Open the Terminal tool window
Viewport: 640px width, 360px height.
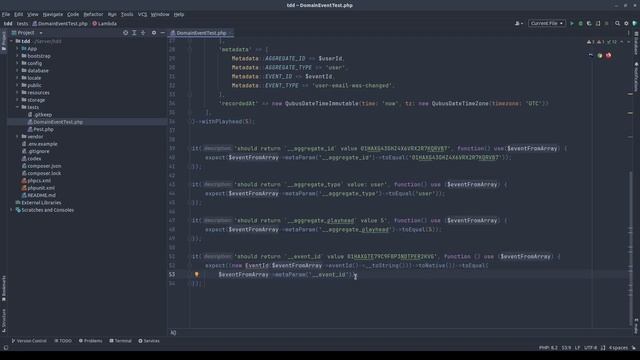coord(120,341)
